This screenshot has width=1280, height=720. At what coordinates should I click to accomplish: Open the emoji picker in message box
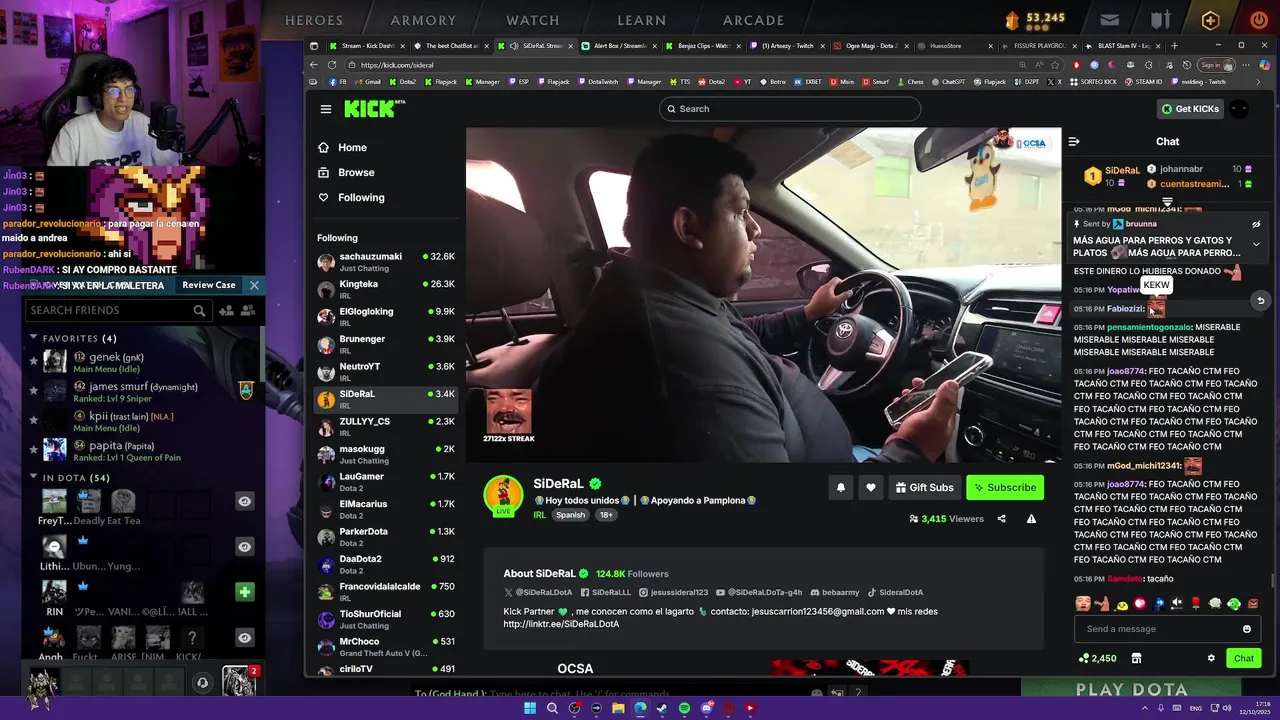pos(1246,629)
